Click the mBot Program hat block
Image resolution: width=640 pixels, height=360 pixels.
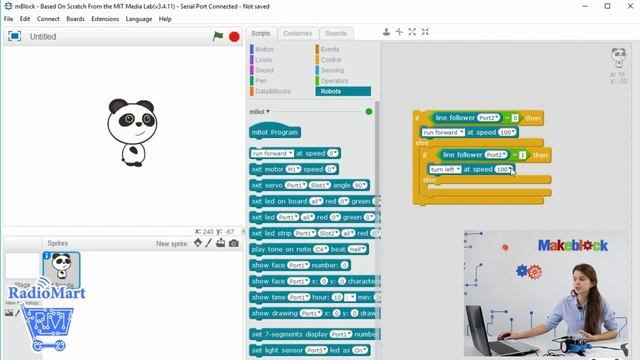point(275,132)
